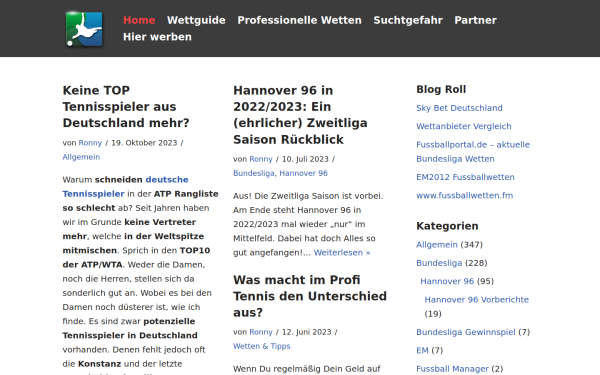Open article Keine TOP Tennisspieler aus Deutschland mehr?
Viewport: 600px width, 375px height.
click(126, 107)
